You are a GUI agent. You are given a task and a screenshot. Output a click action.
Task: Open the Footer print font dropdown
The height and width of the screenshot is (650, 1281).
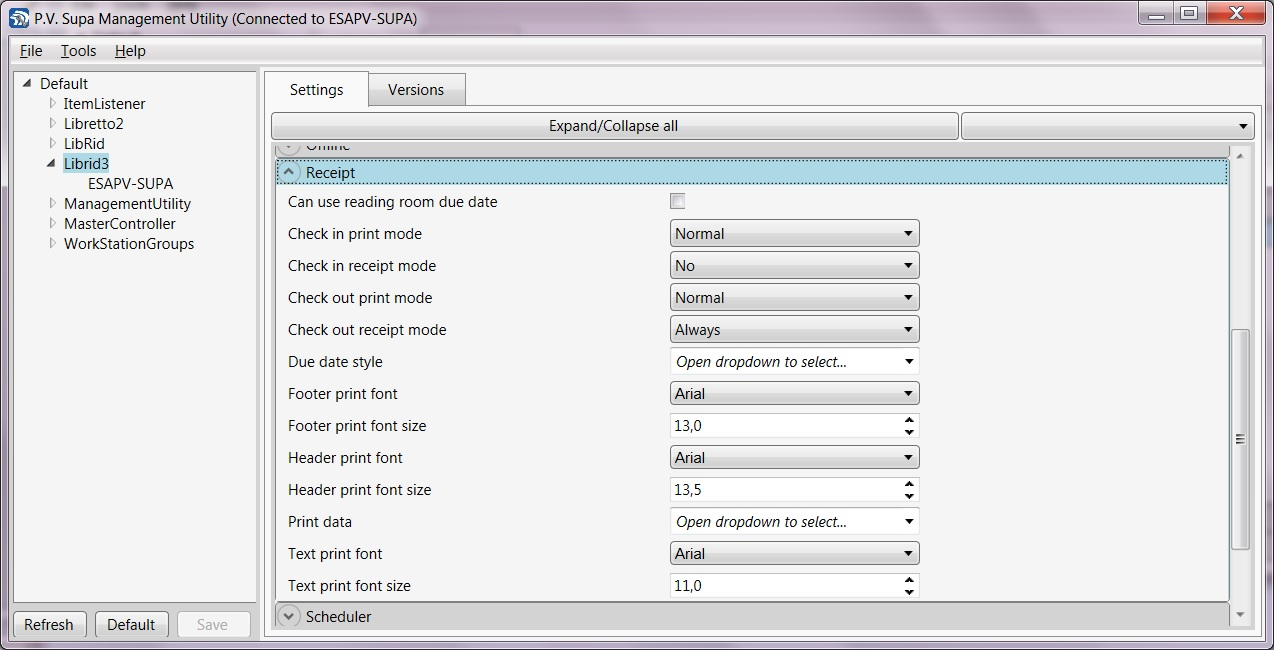tap(794, 394)
